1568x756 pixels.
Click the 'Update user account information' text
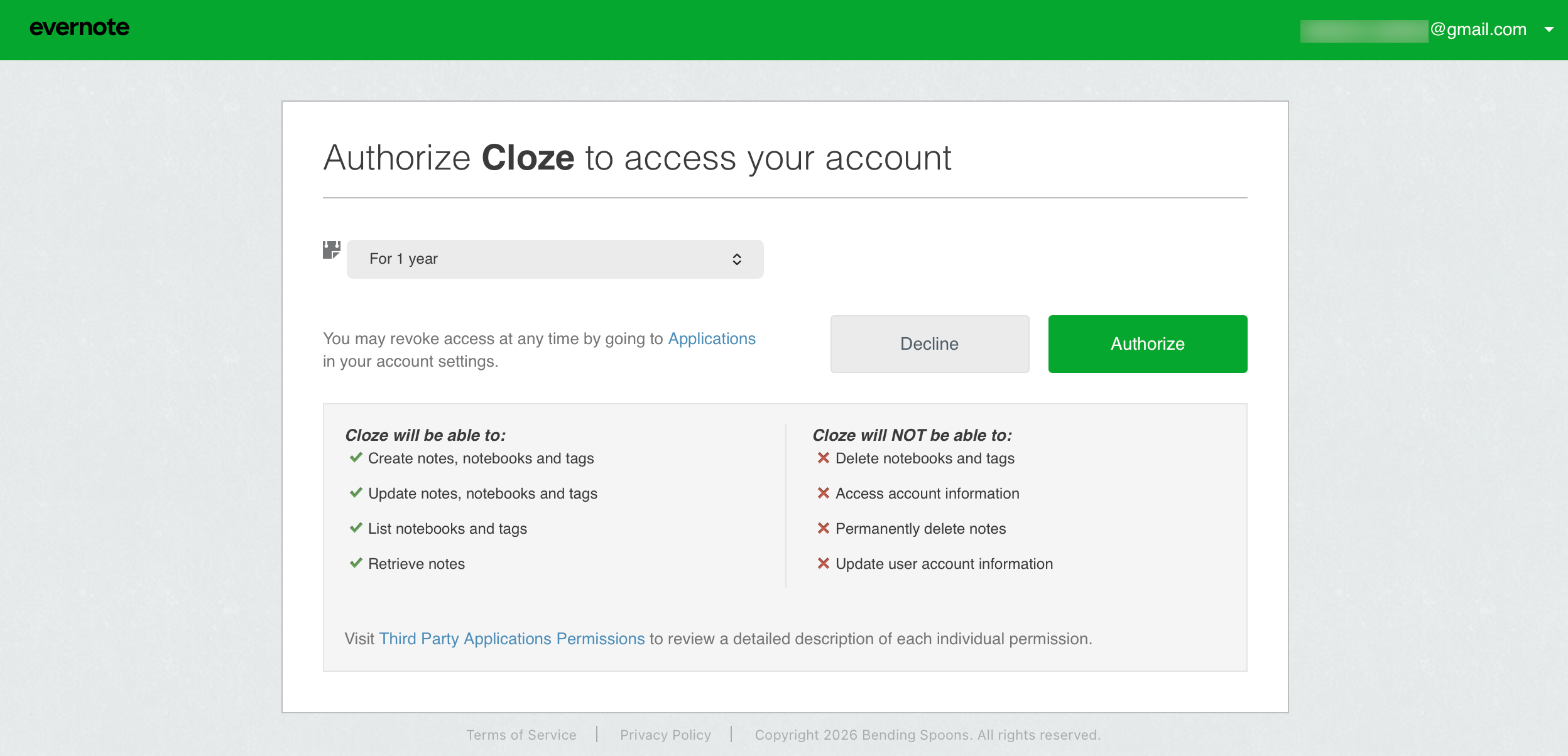pyautogui.click(x=944, y=564)
